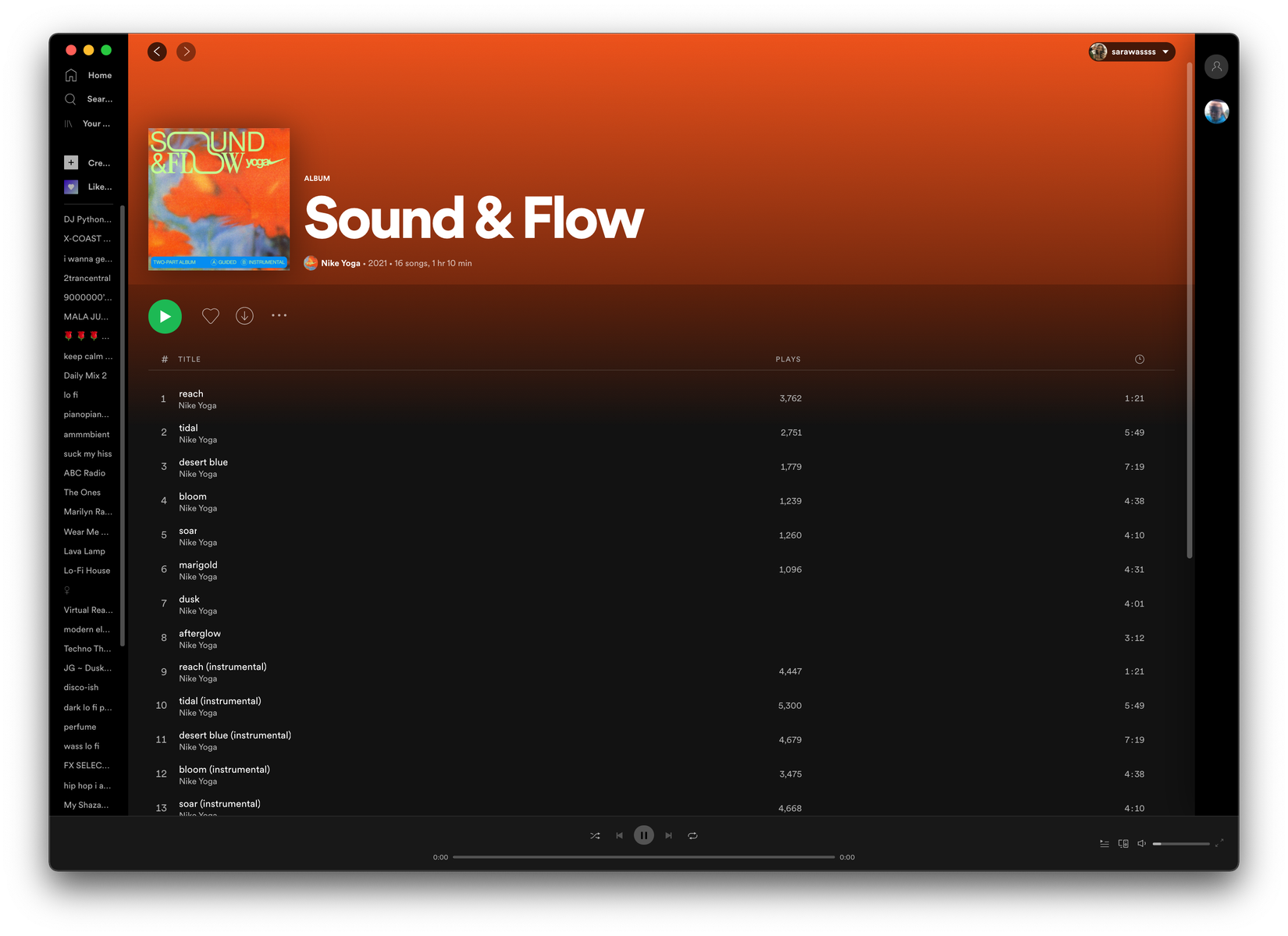Select track 2 tidal
The width and height of the screenshot is (1288, 936).
point(661,433)
